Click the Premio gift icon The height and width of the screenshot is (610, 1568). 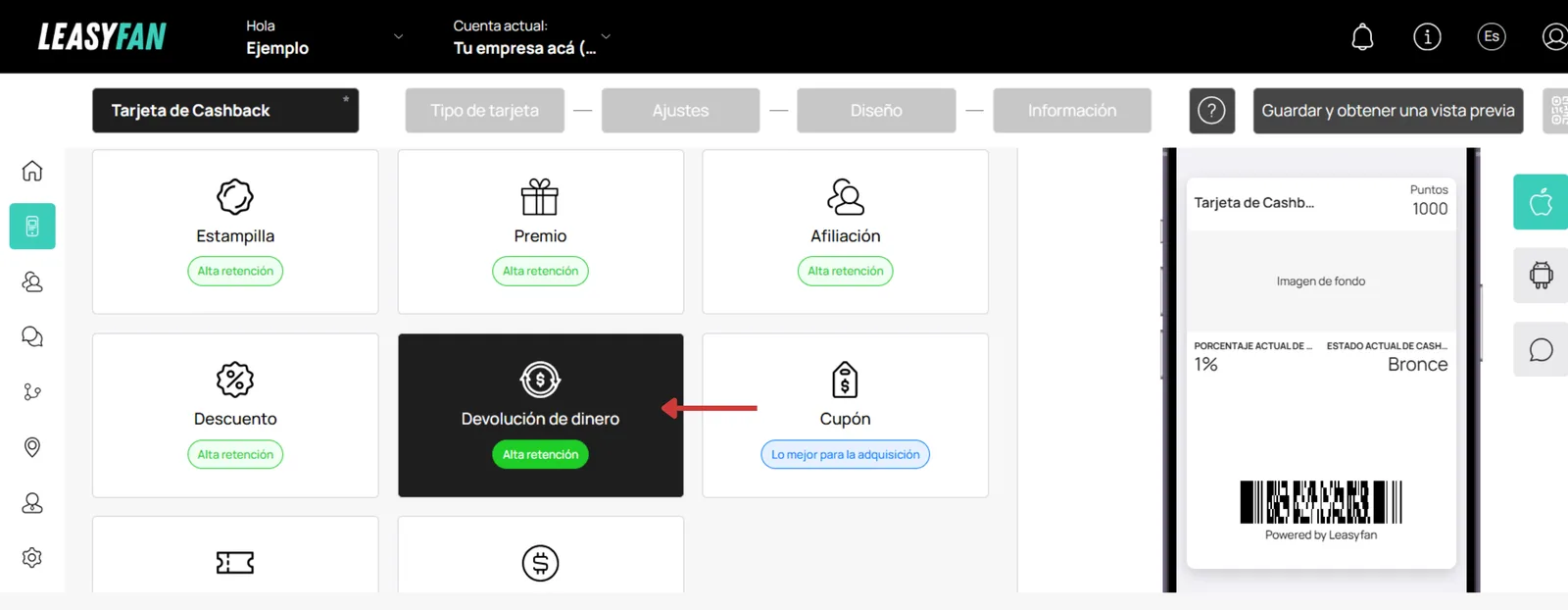[540, 197]
